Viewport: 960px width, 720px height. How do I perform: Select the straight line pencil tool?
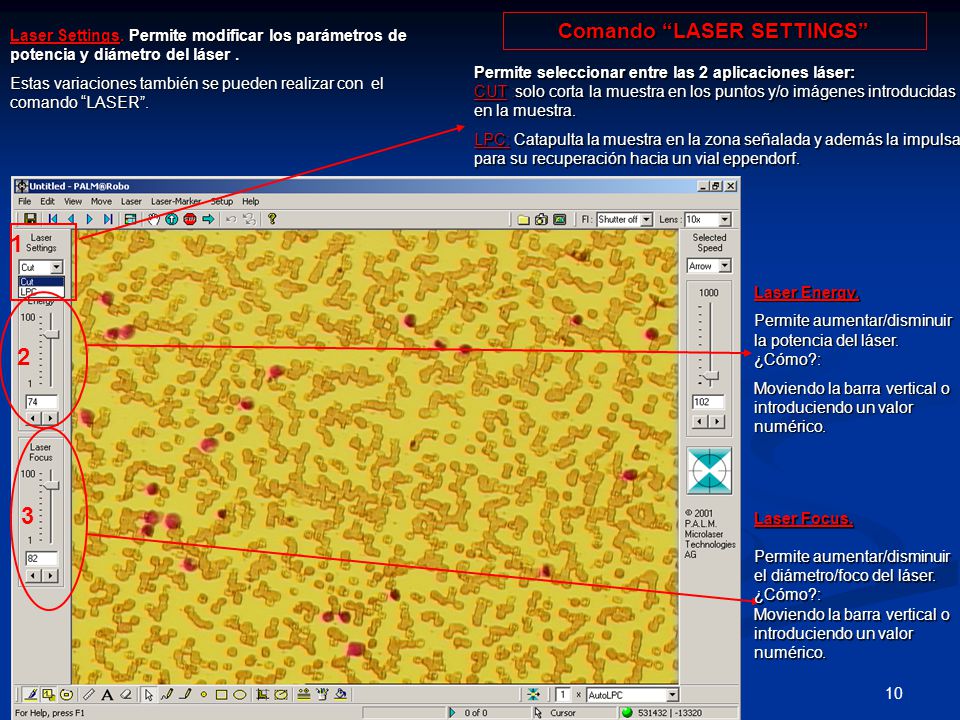186,694
